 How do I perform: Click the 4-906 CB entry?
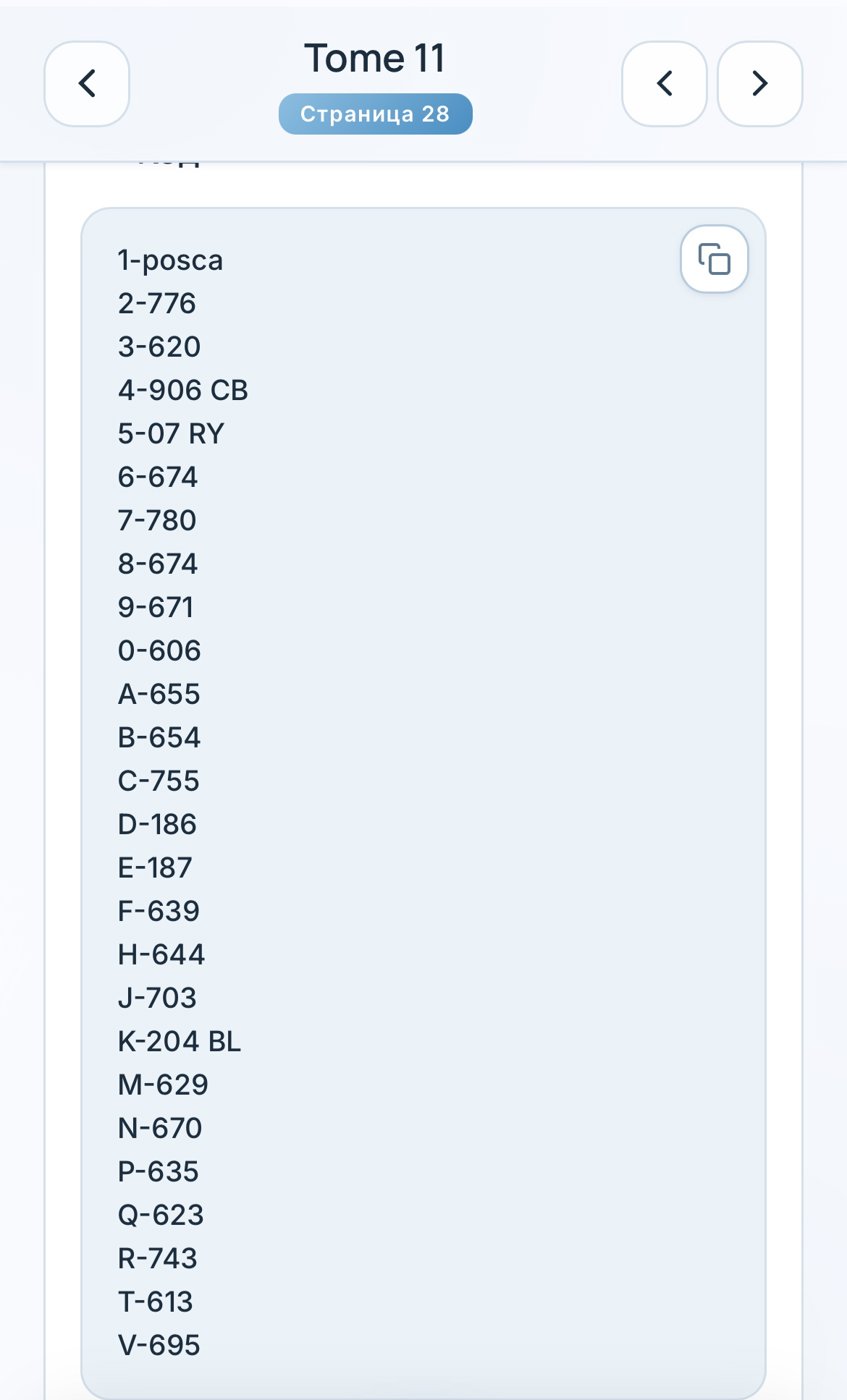[183, 390]
